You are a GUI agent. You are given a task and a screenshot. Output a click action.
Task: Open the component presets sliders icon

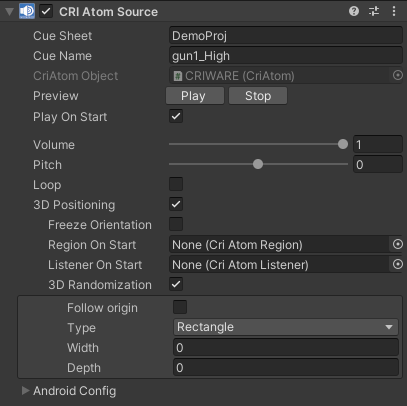pyautogui.click(x=374, y=11)
